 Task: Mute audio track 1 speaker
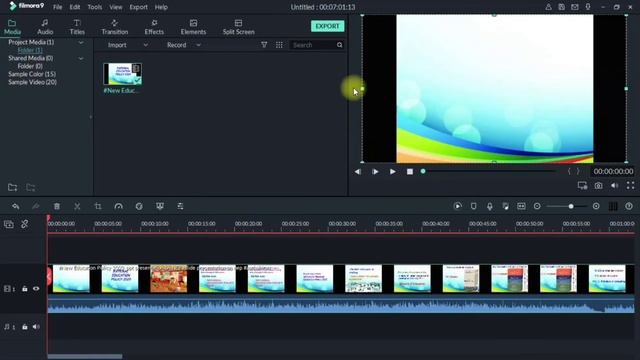click(x=36, y=327)
